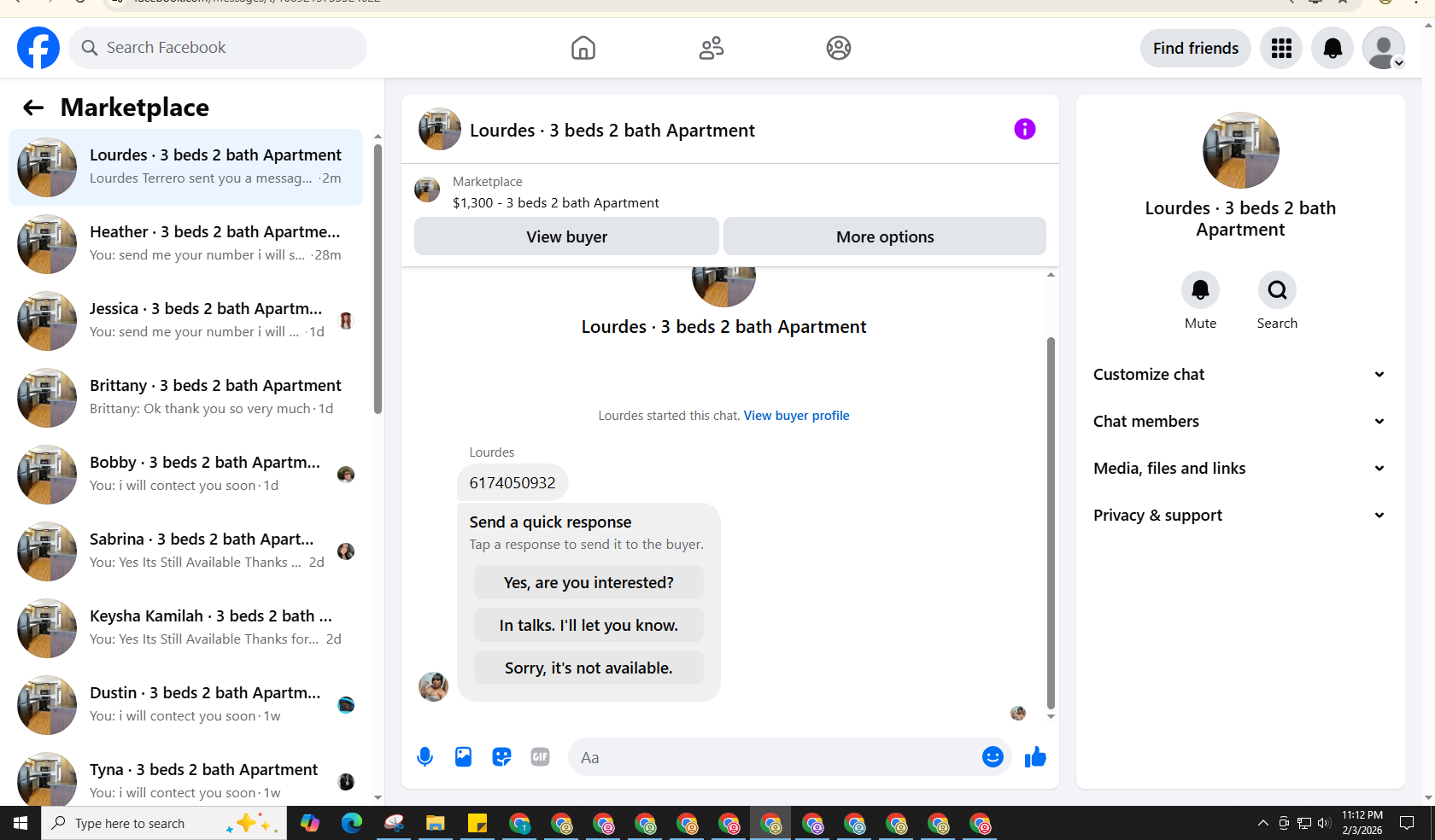The width and height of the screenshot is (1435, 840).
Task: Go back using the Marketplace arrow
Action: pos(33,108)
